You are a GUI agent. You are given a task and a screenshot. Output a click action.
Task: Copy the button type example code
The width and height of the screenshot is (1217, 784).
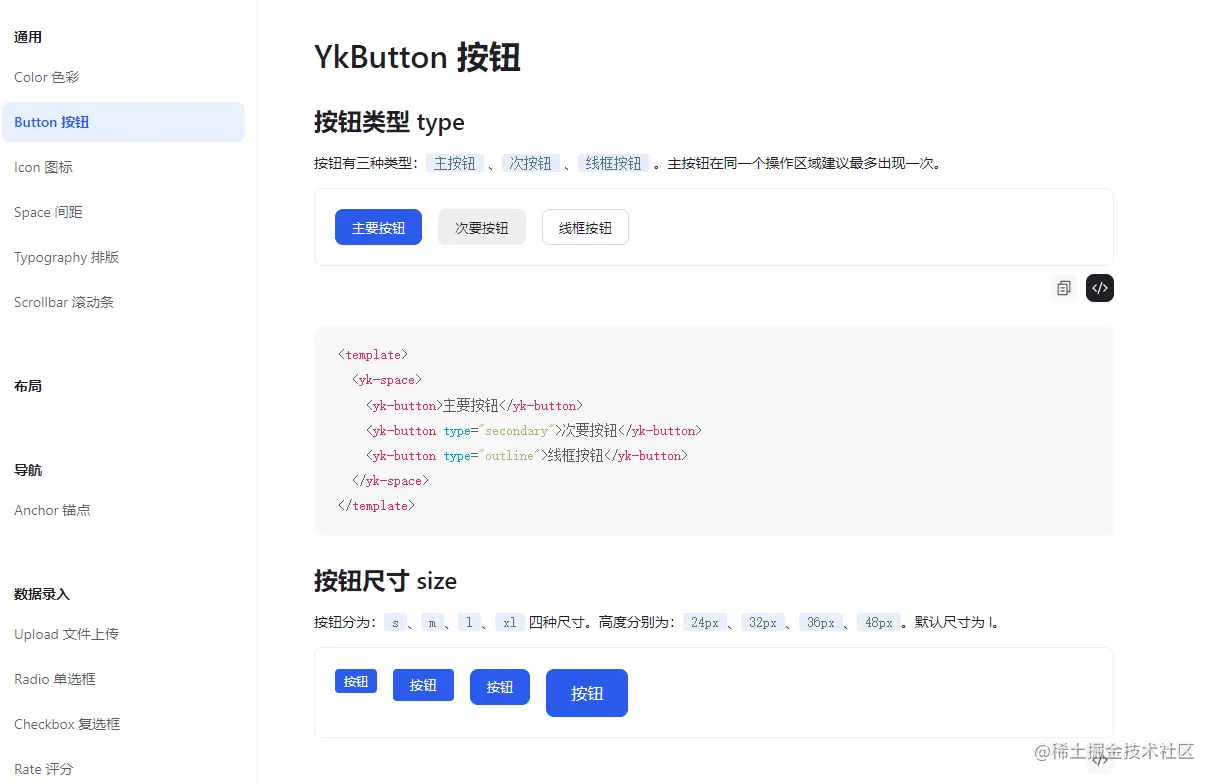pyautogui.click(x=1064, y=288)
